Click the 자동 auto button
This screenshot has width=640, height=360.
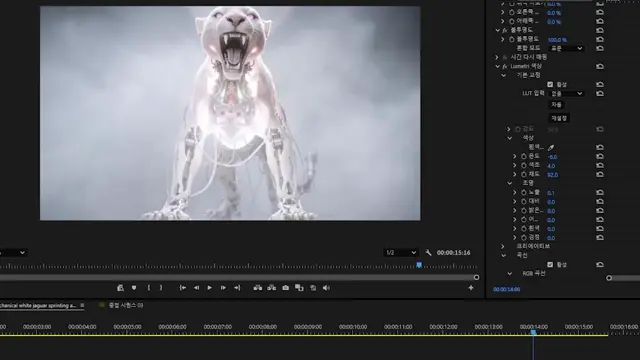(x=557, y=105)
